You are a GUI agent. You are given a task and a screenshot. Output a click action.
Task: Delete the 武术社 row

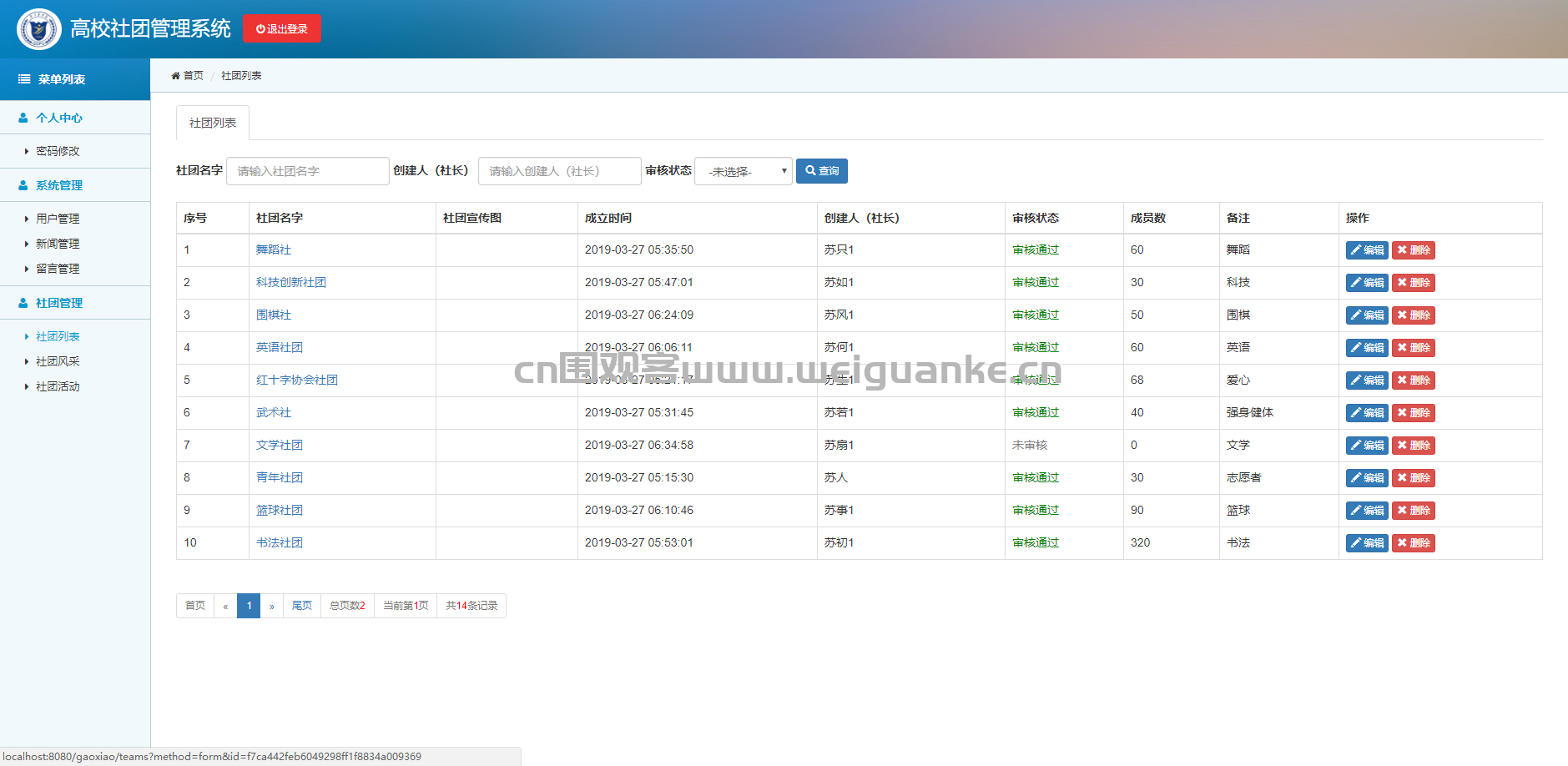pos(1414,413)
